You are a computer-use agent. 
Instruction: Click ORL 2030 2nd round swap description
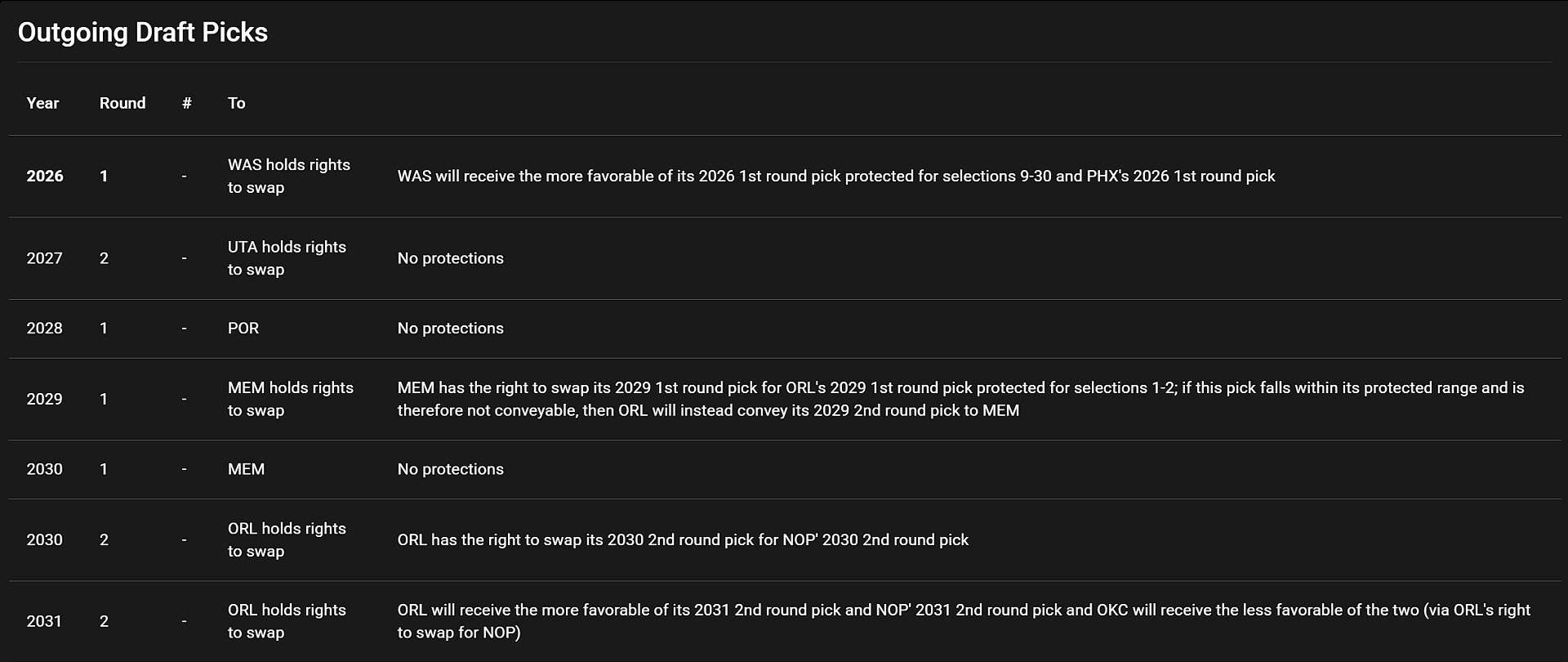point(683,540)
